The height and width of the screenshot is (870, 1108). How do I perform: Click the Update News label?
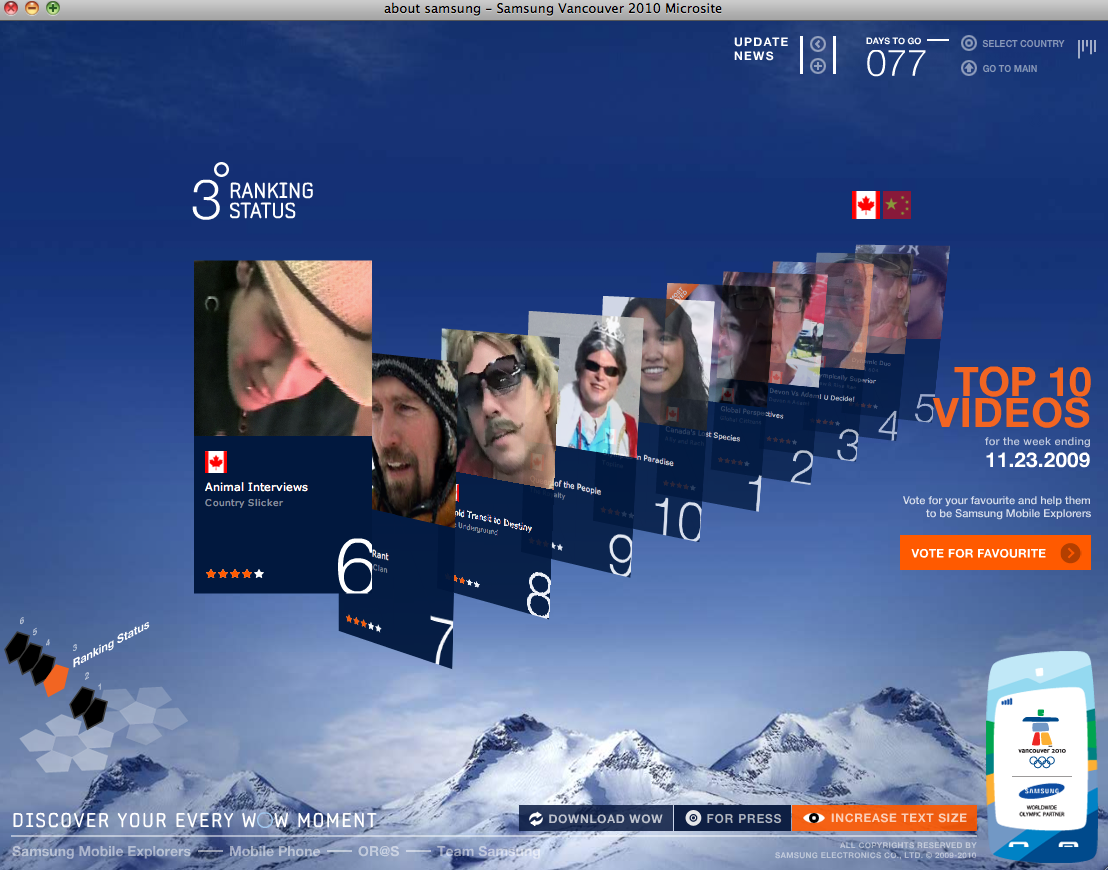click(x=761, y=49)
